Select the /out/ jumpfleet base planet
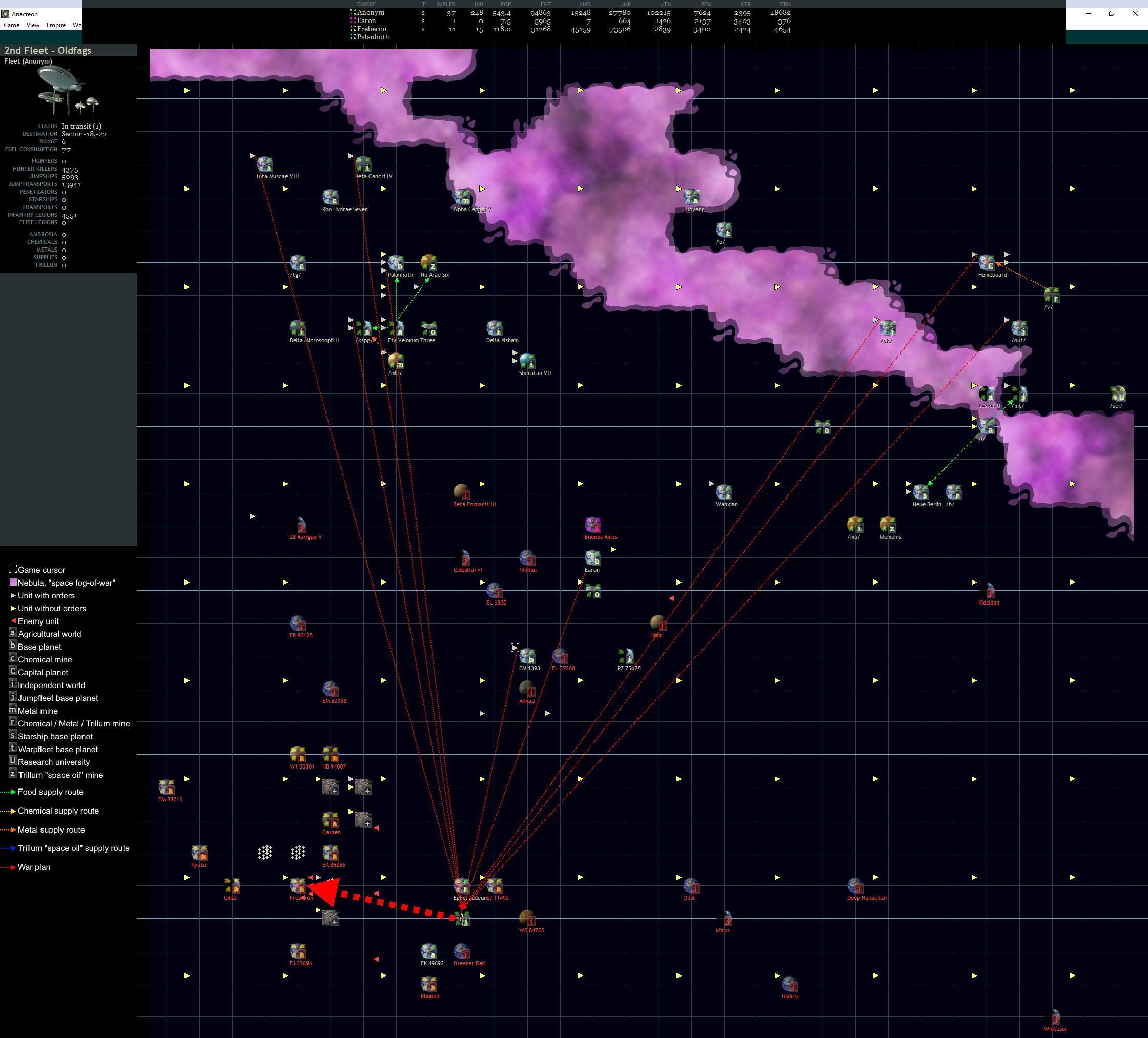 tap(1019, 328)
